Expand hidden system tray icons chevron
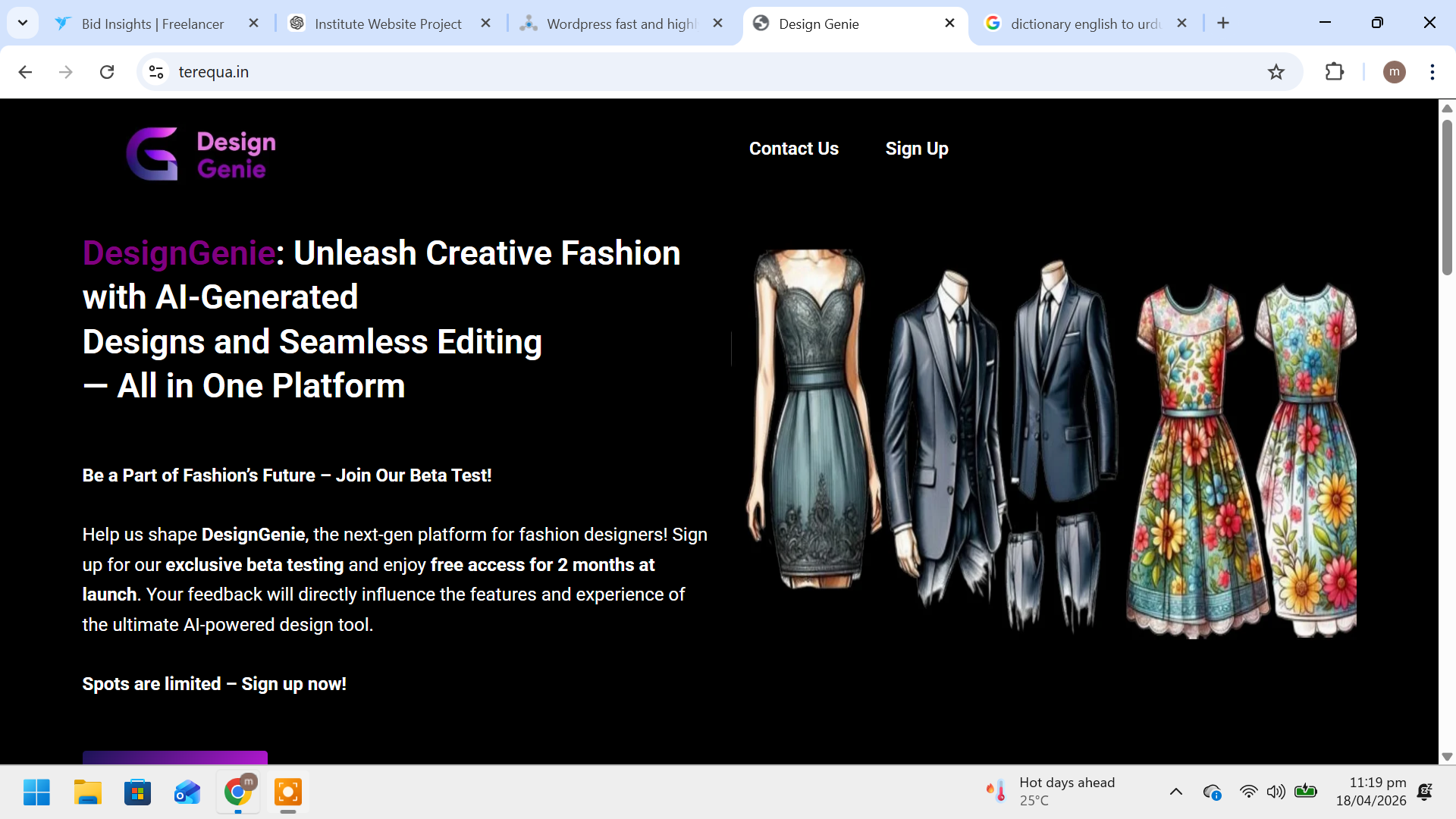This screenshot has width=1456, height=819. pyautogui.click(x=1176, y=792)
